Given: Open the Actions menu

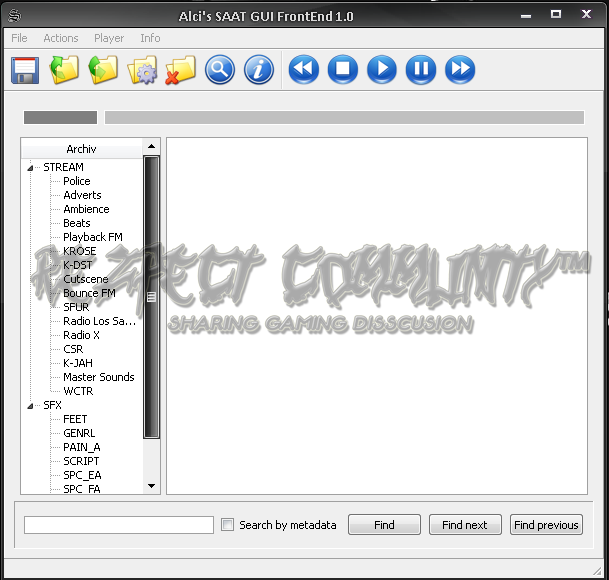Looking at the screenshot, I should [61, 38].
